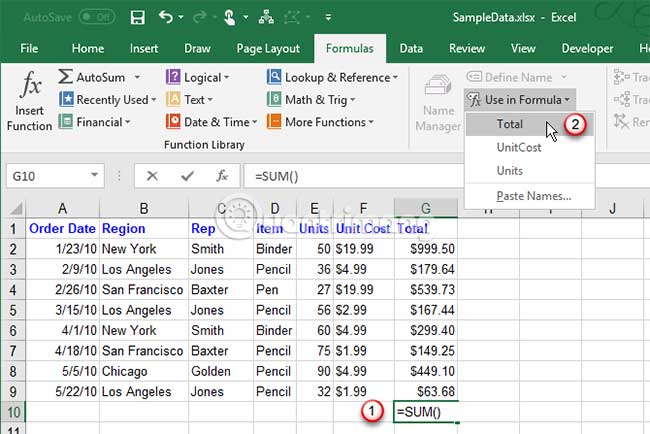
Task: Open the Math & Trig dropdown
Action: 311,99
